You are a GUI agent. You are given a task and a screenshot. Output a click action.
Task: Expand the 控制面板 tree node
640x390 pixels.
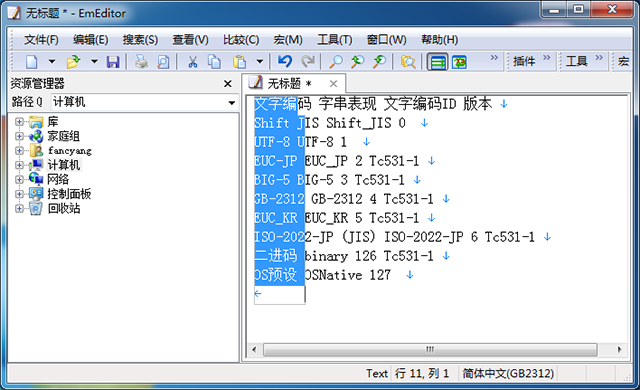tap(19, 194)
